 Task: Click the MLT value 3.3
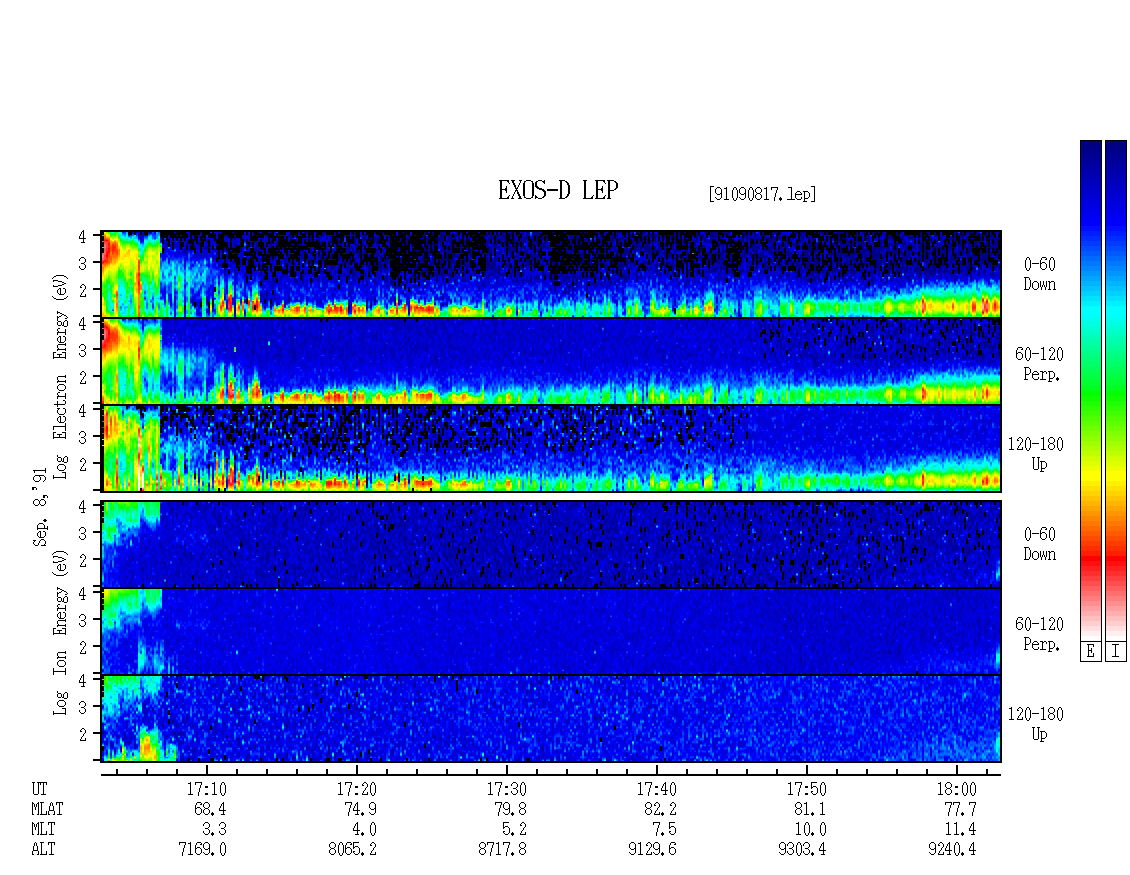tap(215, 830)
